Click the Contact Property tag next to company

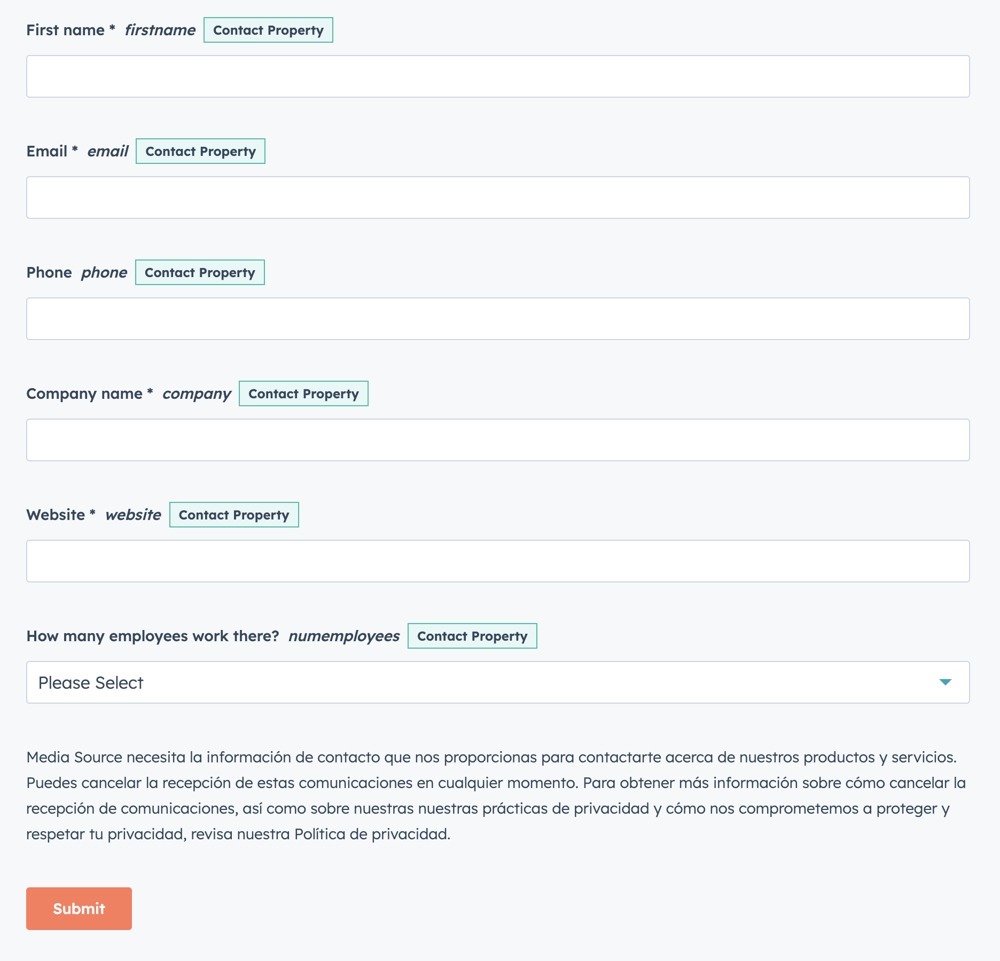303,393
